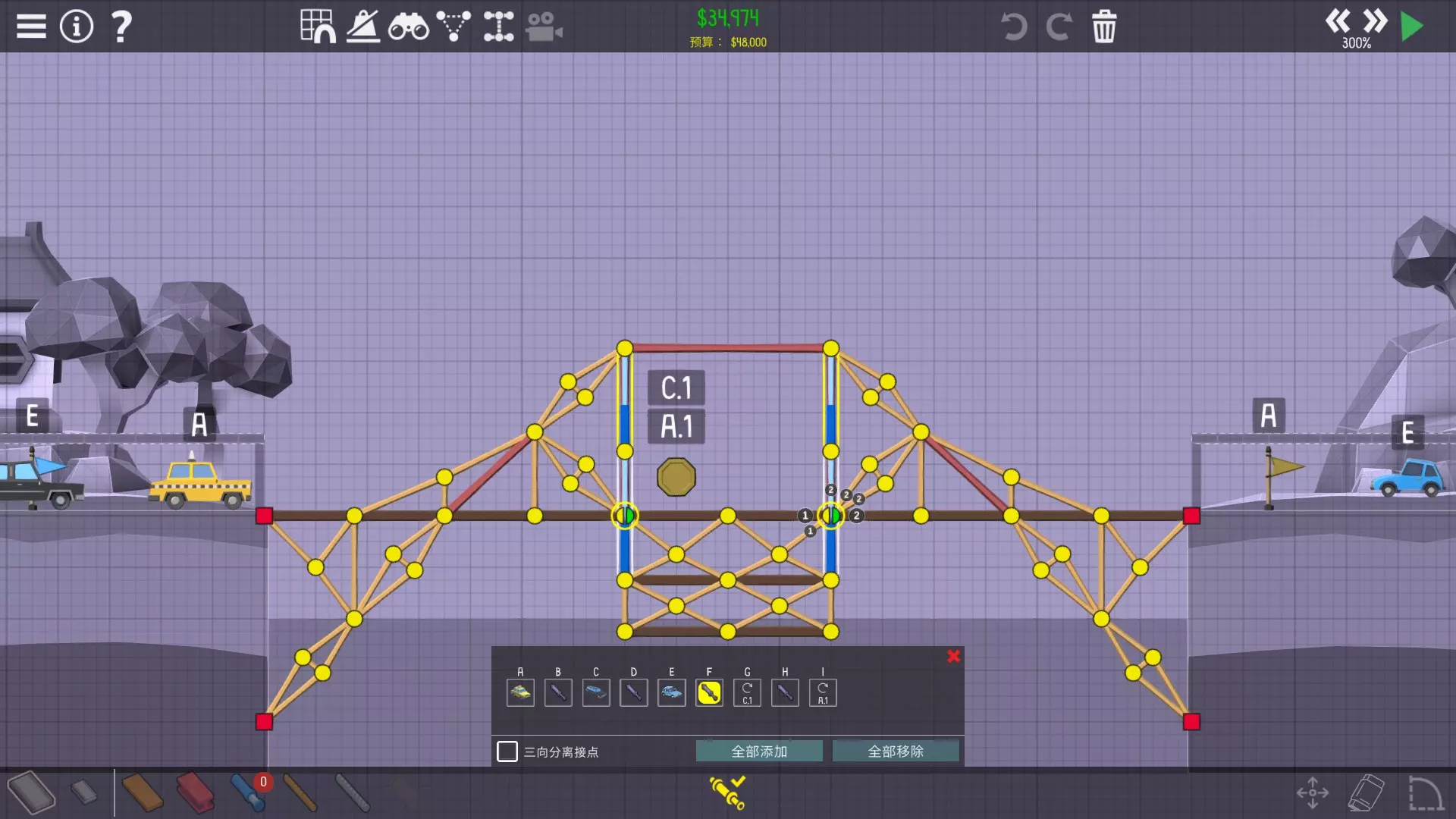Image resolution: width=1456 pixels, height=819 pixels.
Task: Close the hydraulic stage panel
Action: click(x=953, y=656)
